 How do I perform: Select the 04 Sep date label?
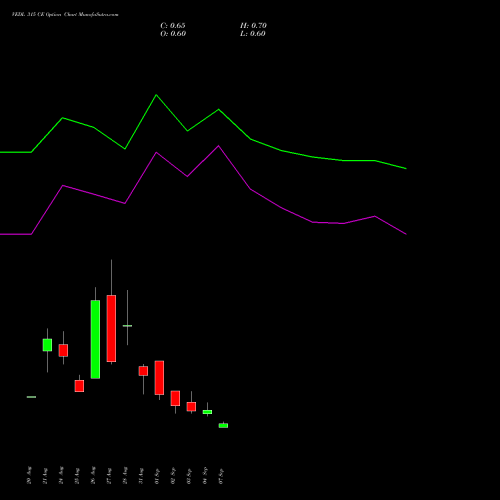point(205,475)
